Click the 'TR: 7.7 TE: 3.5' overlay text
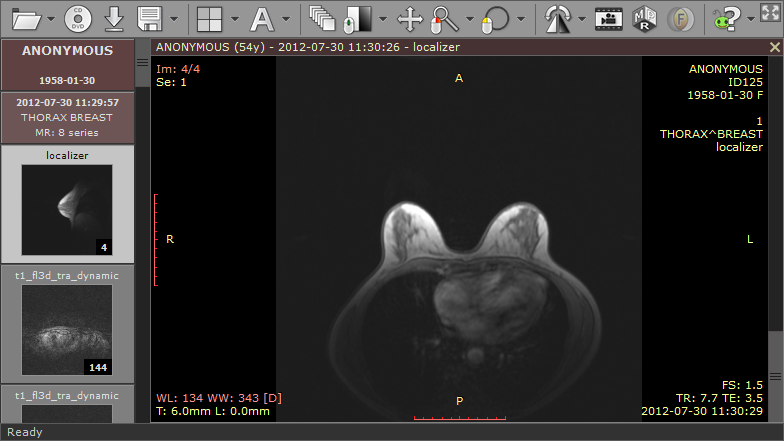 (719, 398)
